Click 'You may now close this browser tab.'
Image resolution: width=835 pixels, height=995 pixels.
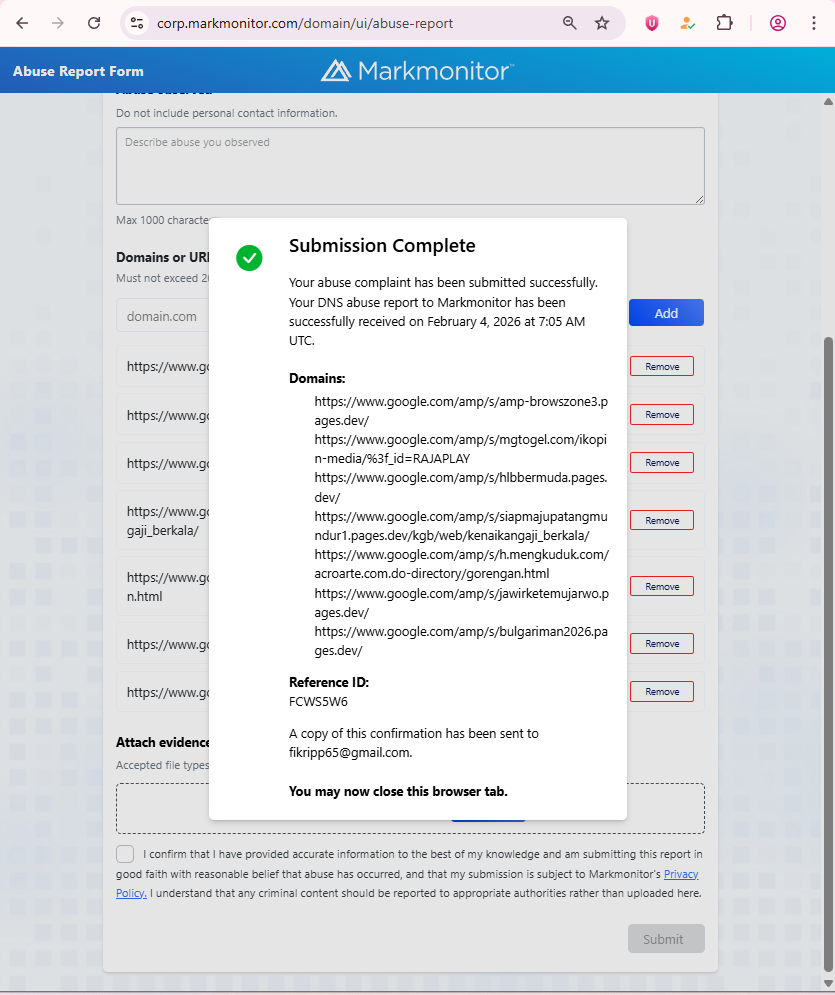(398, 791)
